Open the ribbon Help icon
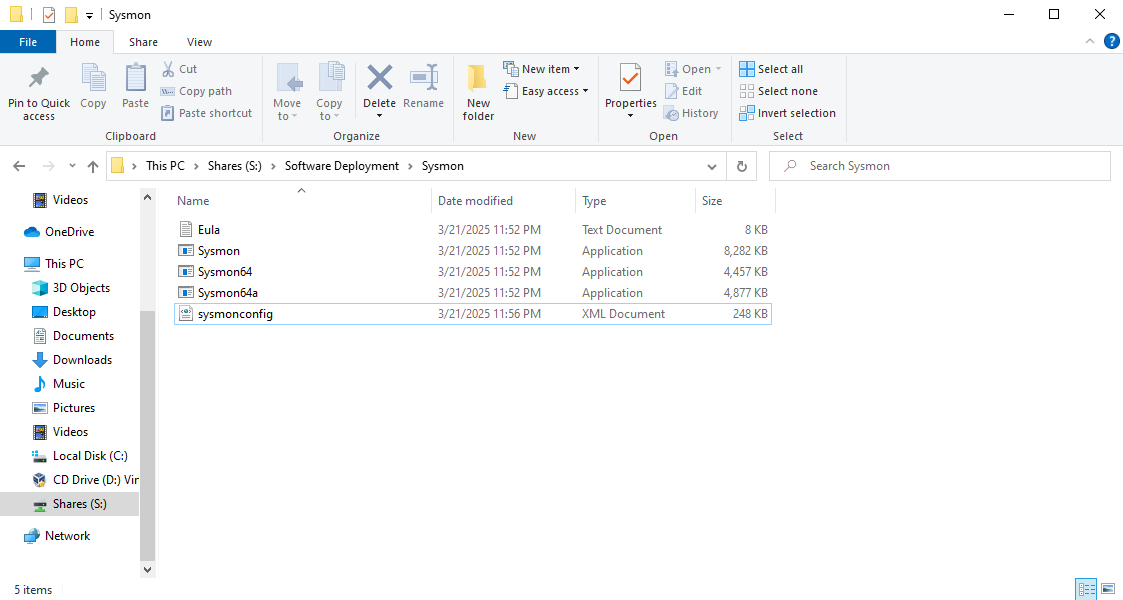1123x600 pixels. 1111,41
